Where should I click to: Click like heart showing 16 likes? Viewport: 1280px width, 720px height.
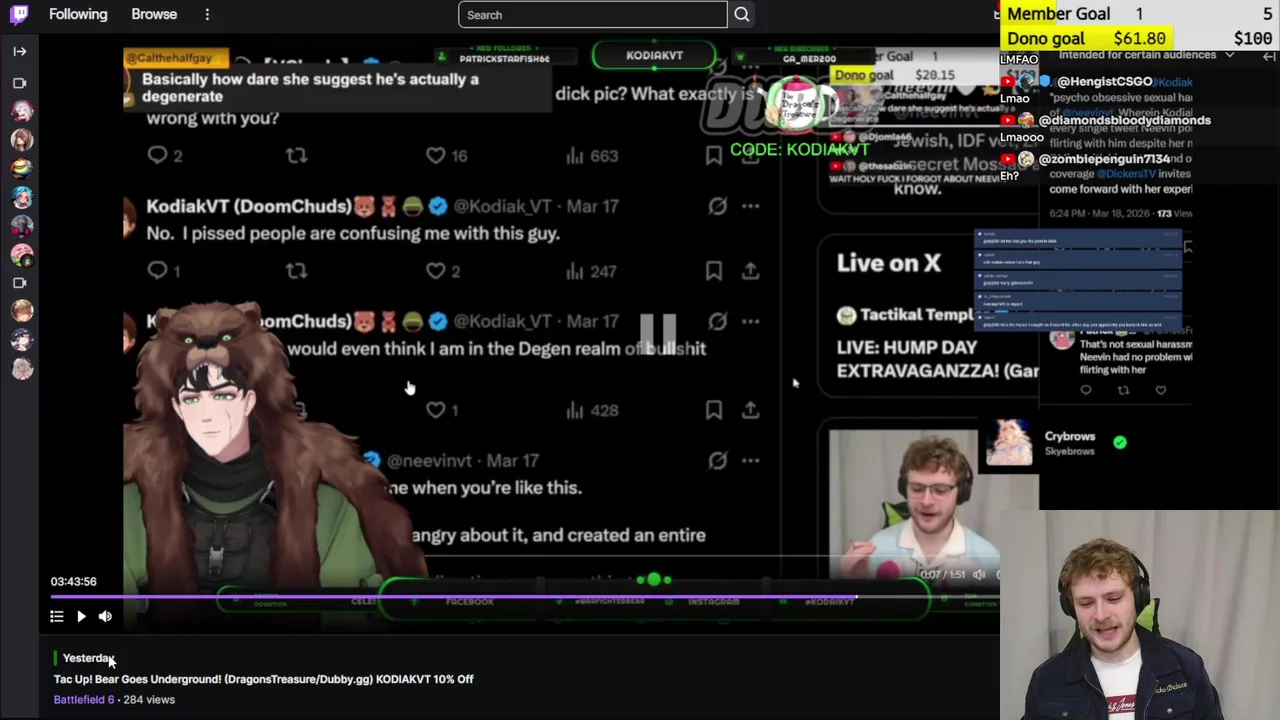tap(435, 155)
